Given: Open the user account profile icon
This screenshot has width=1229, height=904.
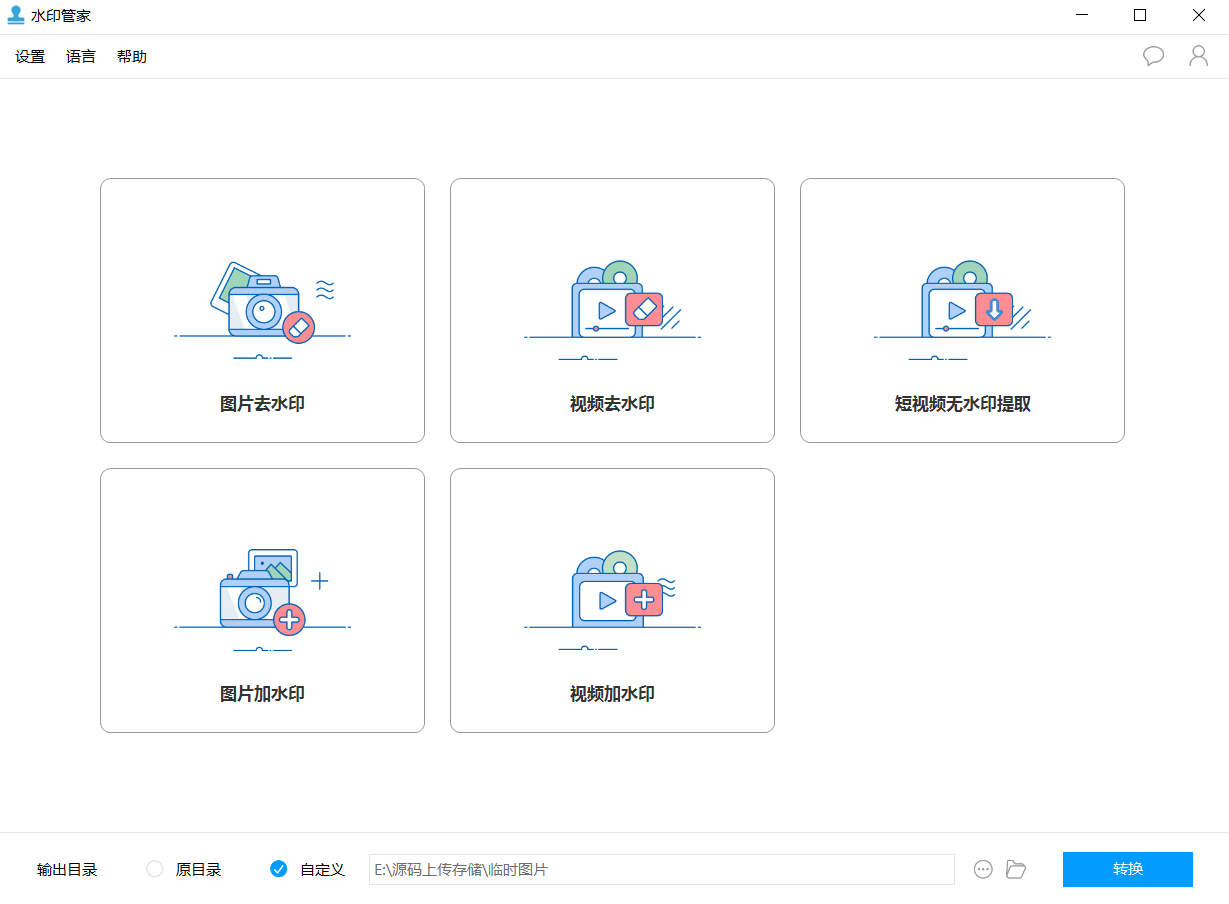Looking at the screenshot, I should [1198, 56].
